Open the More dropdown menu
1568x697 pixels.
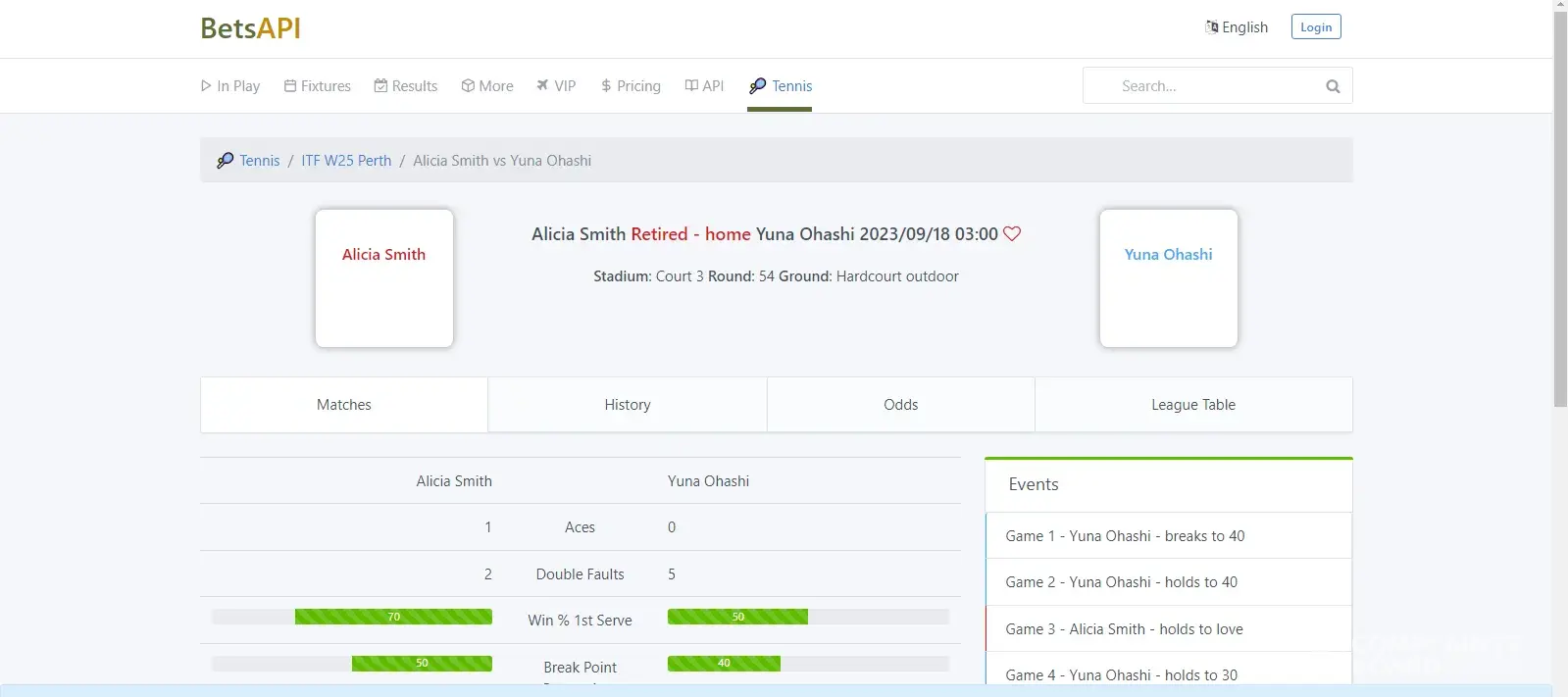coord(487,86)
